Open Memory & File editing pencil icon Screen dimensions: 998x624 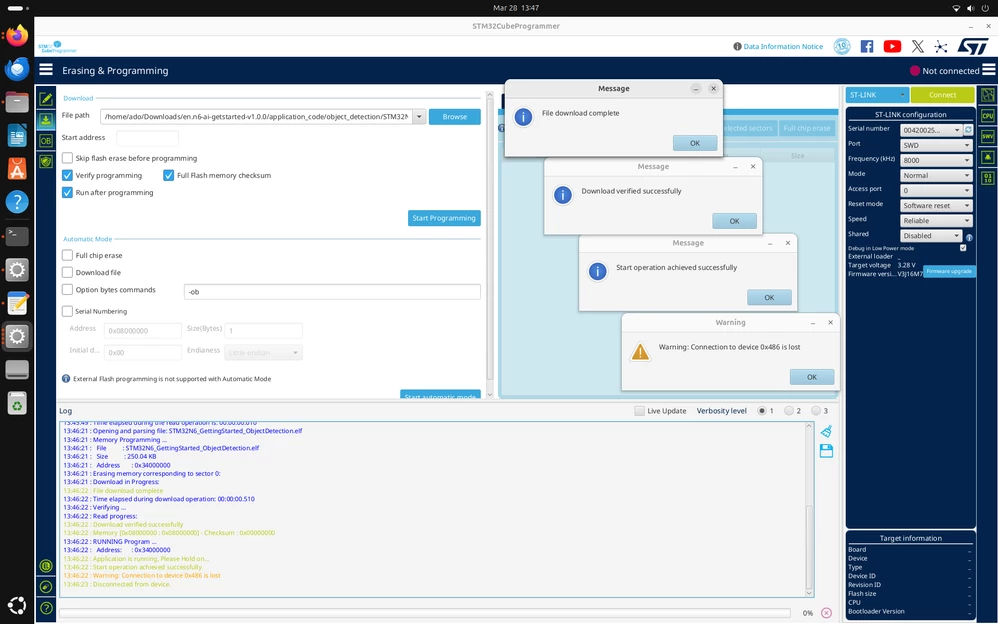[46, 99]
